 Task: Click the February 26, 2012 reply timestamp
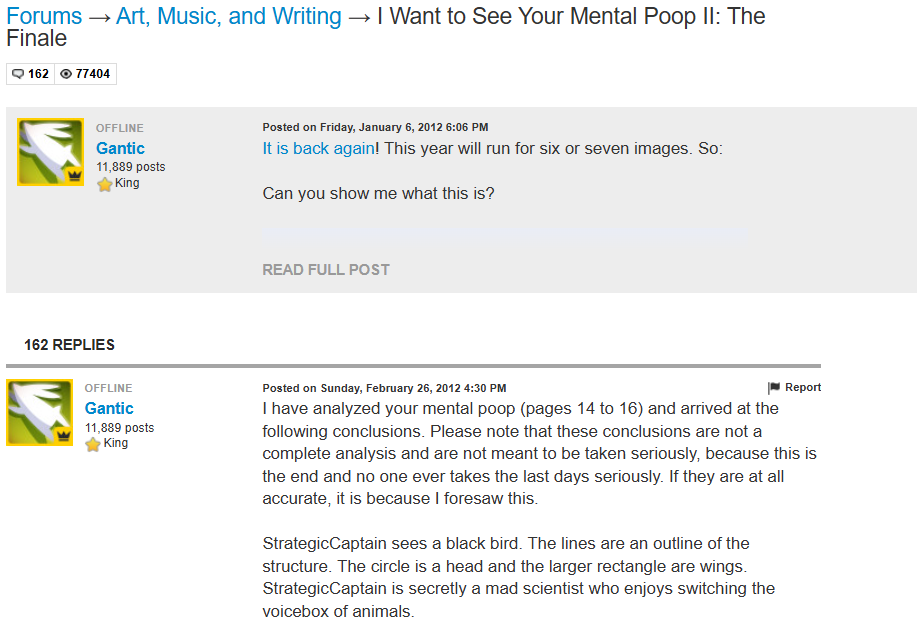pos(384,388)
